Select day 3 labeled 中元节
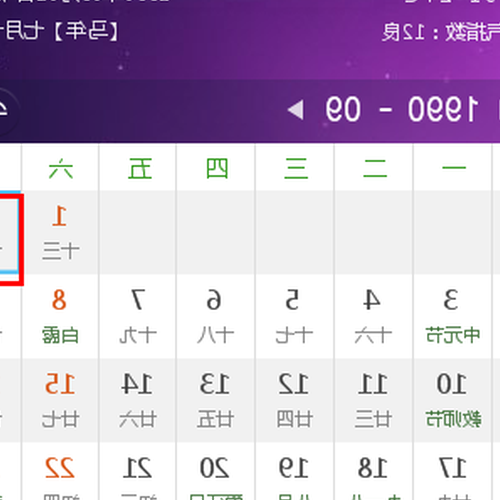Image resolution: width=500 pixels, height=500 pixels. 452,317
